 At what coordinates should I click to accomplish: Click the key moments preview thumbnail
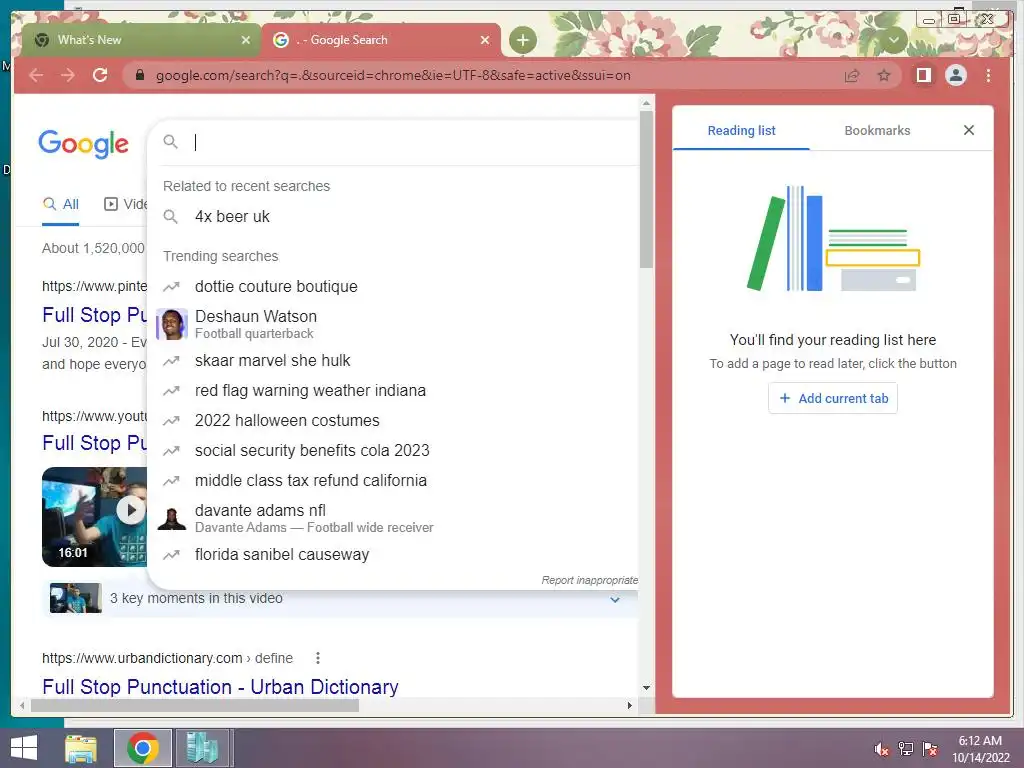tap(76, 598)
